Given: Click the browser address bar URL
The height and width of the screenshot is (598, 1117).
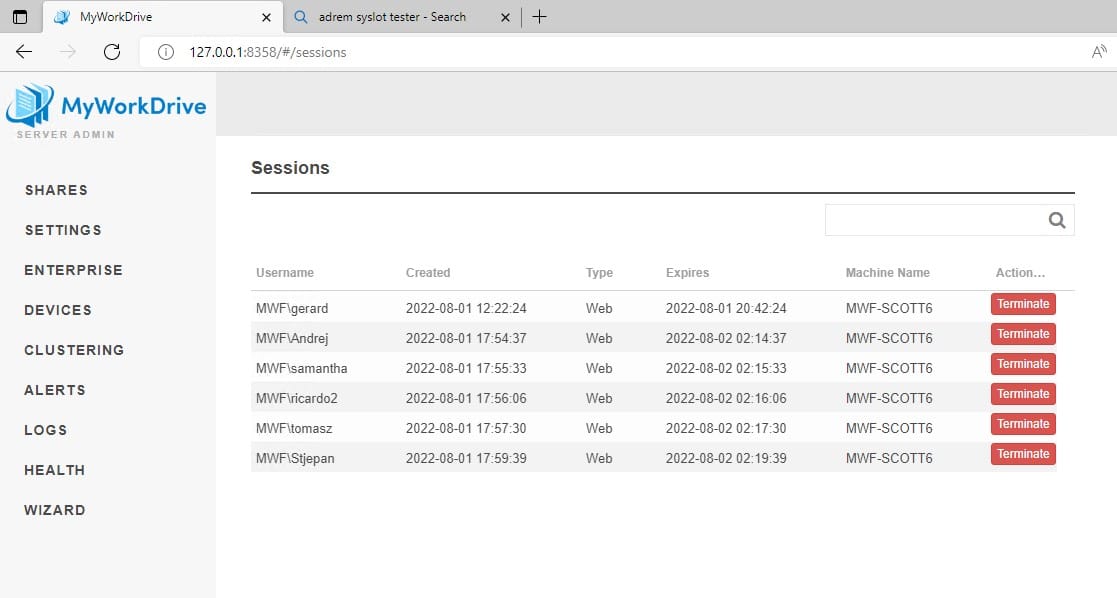Looking at the screenshot, I should [267, 52].
